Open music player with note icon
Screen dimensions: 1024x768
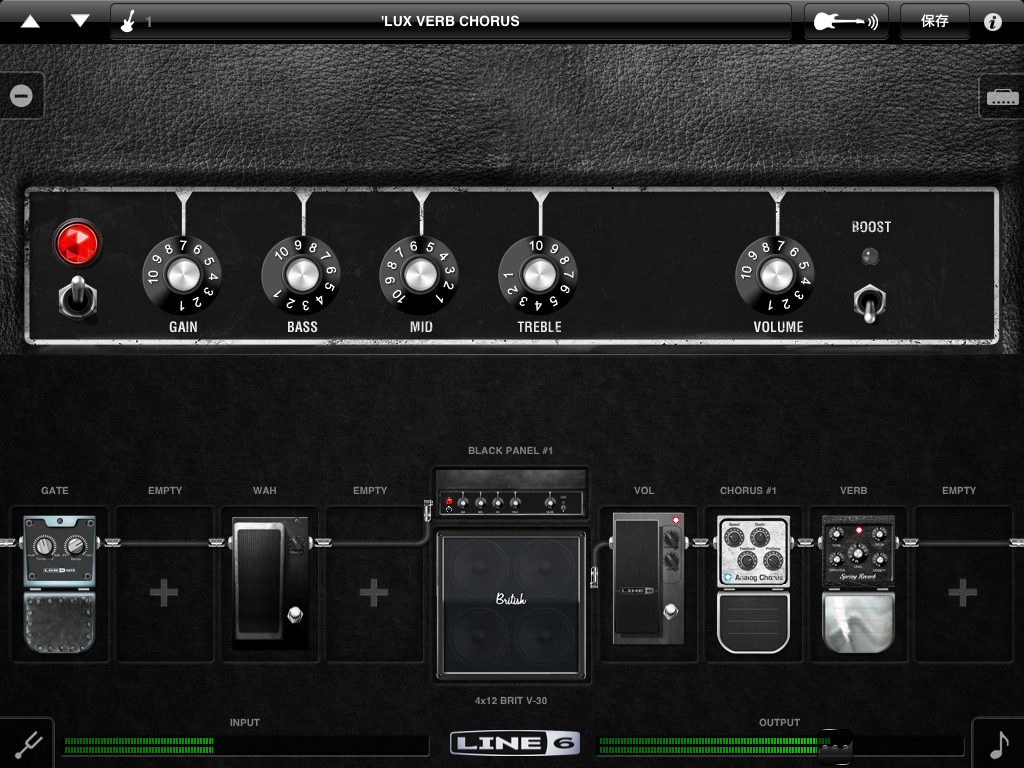click(999, 744)
